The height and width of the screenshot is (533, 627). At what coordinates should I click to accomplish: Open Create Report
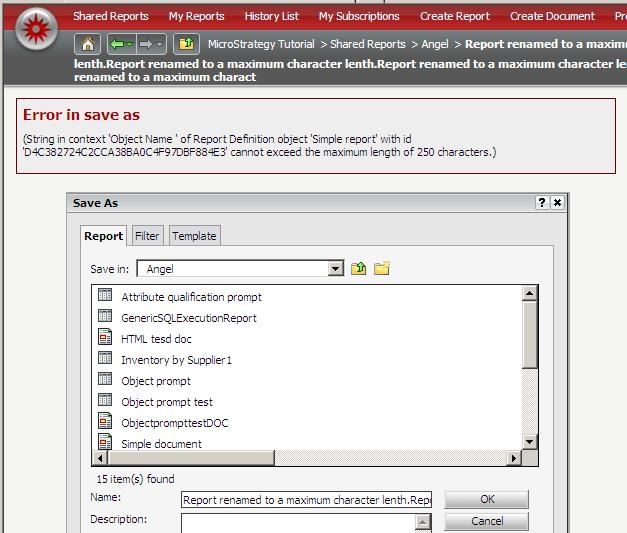pos(455,16)
